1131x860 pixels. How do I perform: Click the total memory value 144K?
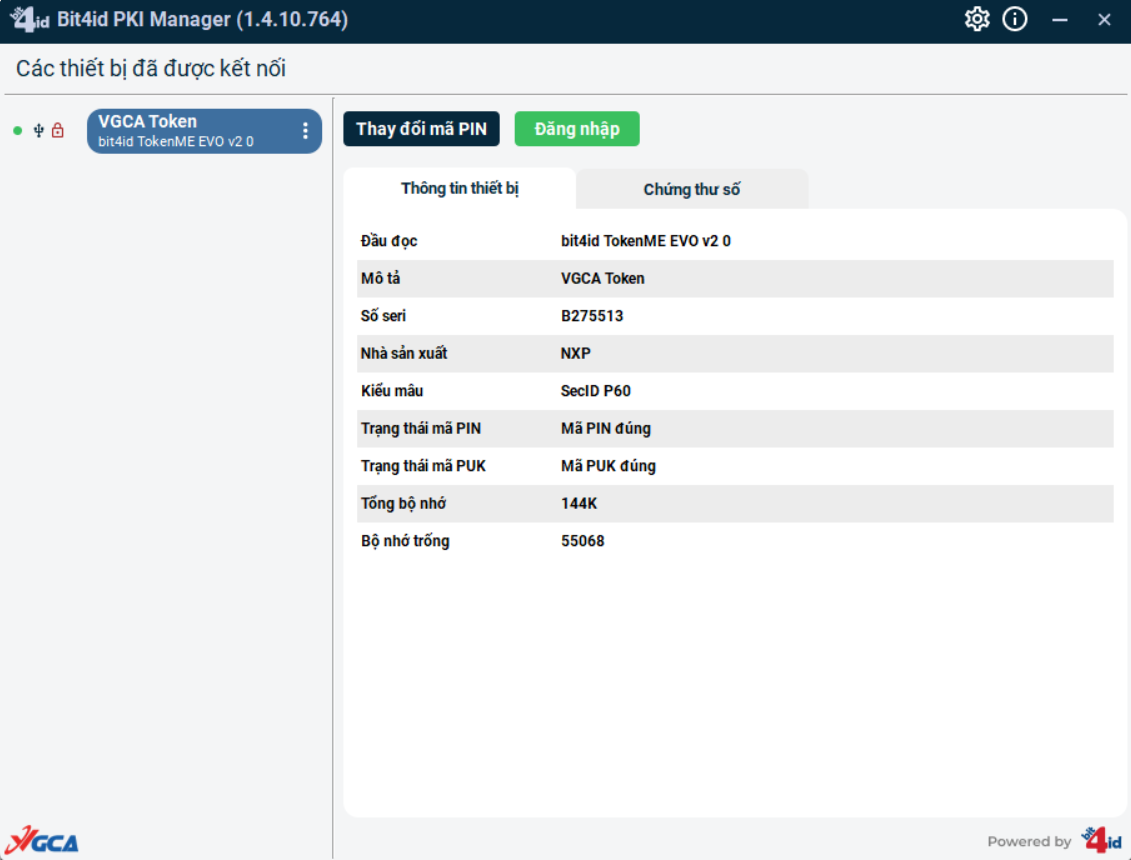pyautogui.click(x=579, y=504)
